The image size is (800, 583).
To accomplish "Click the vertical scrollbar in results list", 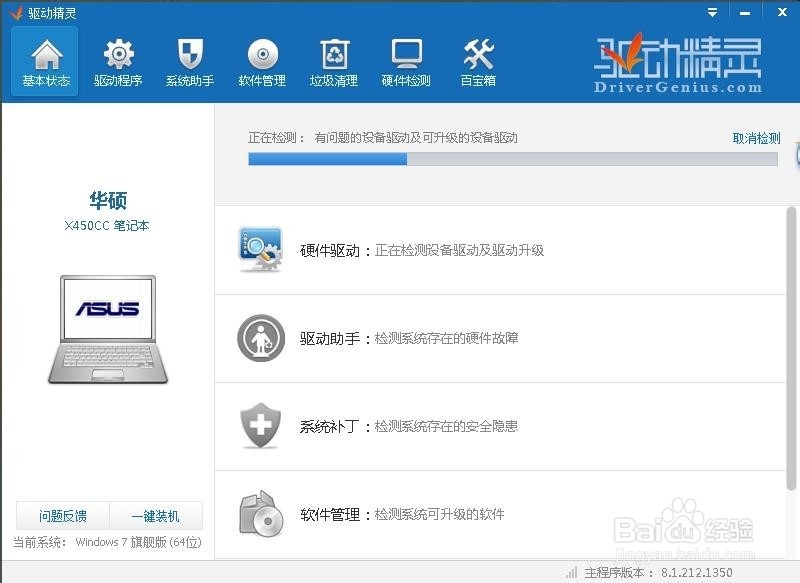I will click(x=791, y=348).
